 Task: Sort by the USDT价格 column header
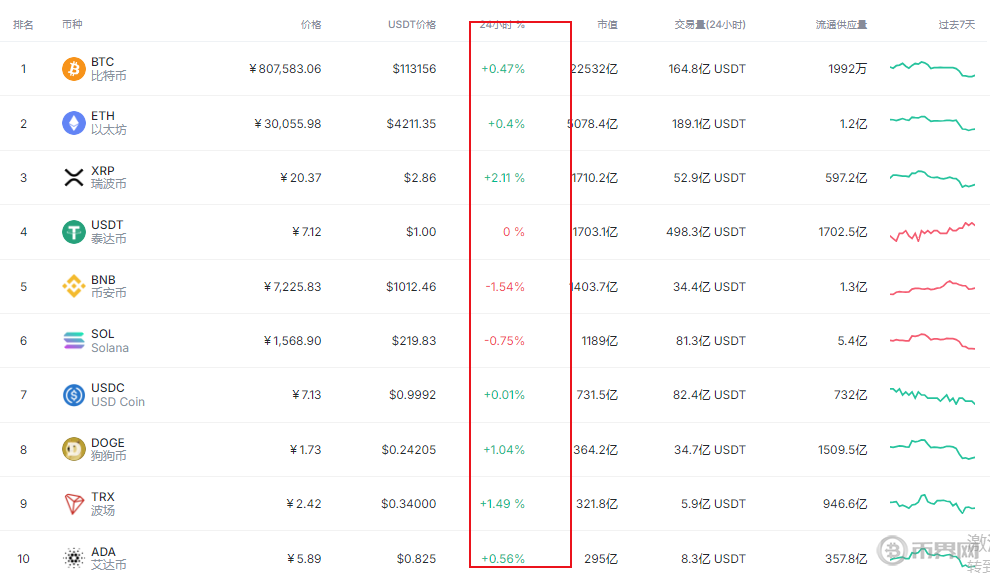pos(412,25)
